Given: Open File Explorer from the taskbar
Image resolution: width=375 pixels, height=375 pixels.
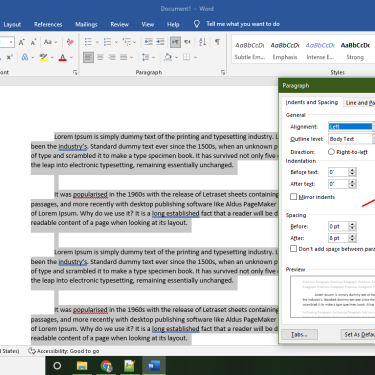Looking at the screenshot, I should pos(82,366).
